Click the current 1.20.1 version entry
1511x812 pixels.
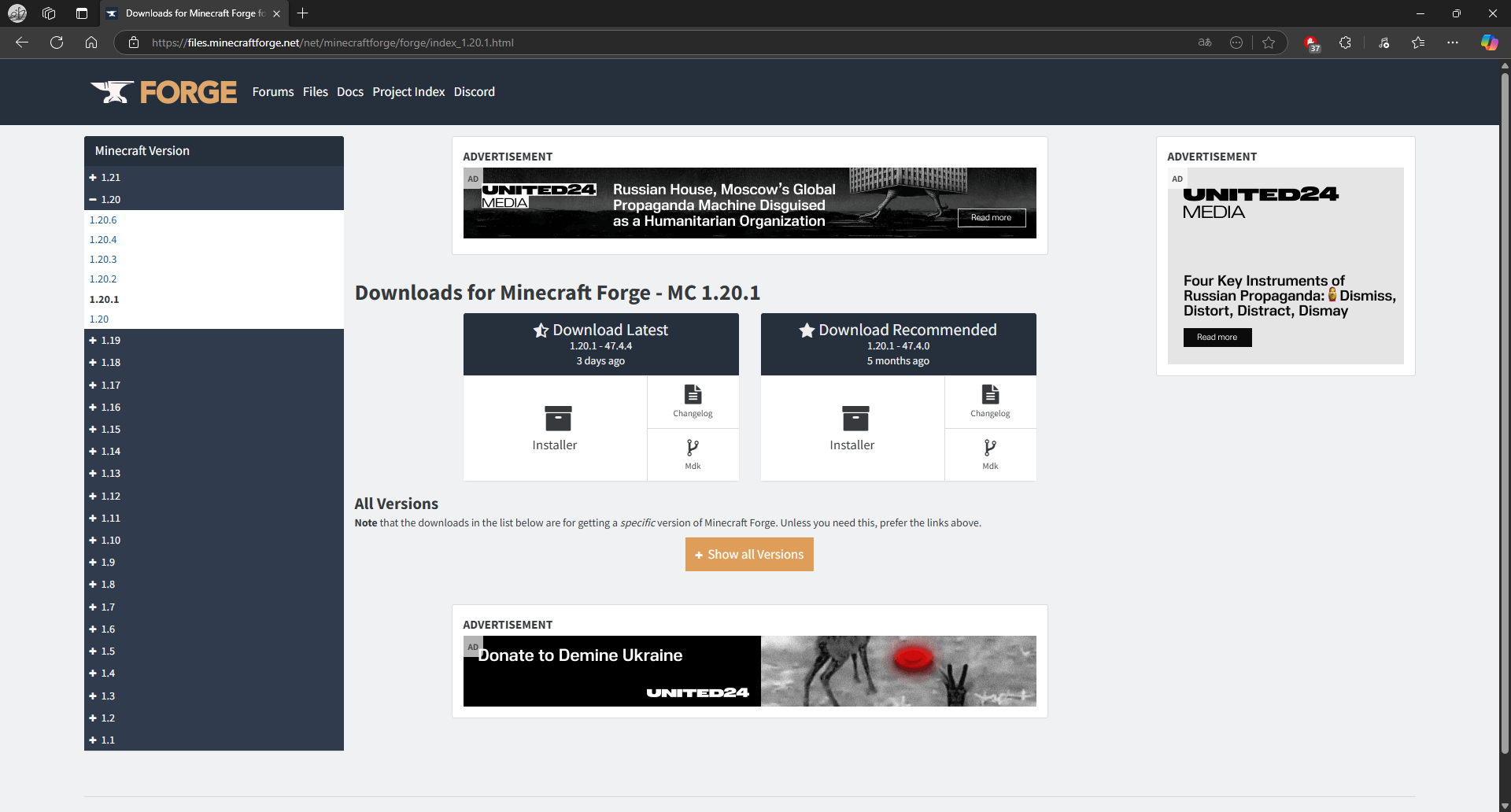[x=104, y=299]
